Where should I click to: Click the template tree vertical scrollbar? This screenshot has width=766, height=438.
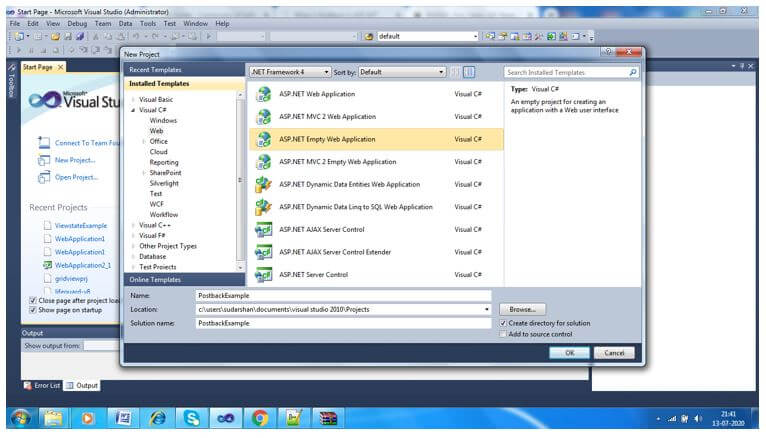(x=240, y=181)
